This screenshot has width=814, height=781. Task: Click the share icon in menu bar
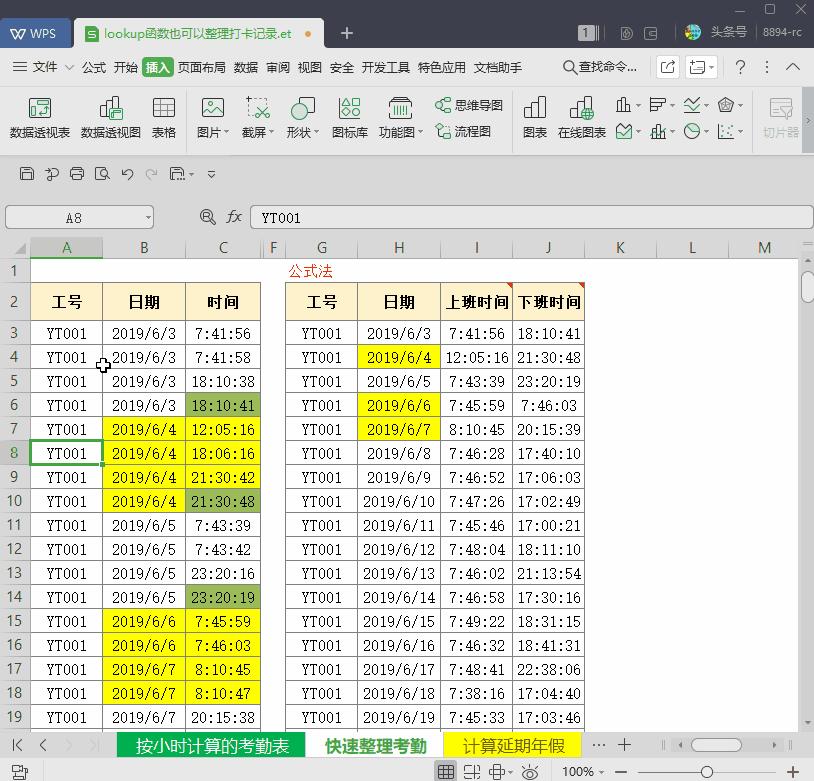click(x=668, y=67)
